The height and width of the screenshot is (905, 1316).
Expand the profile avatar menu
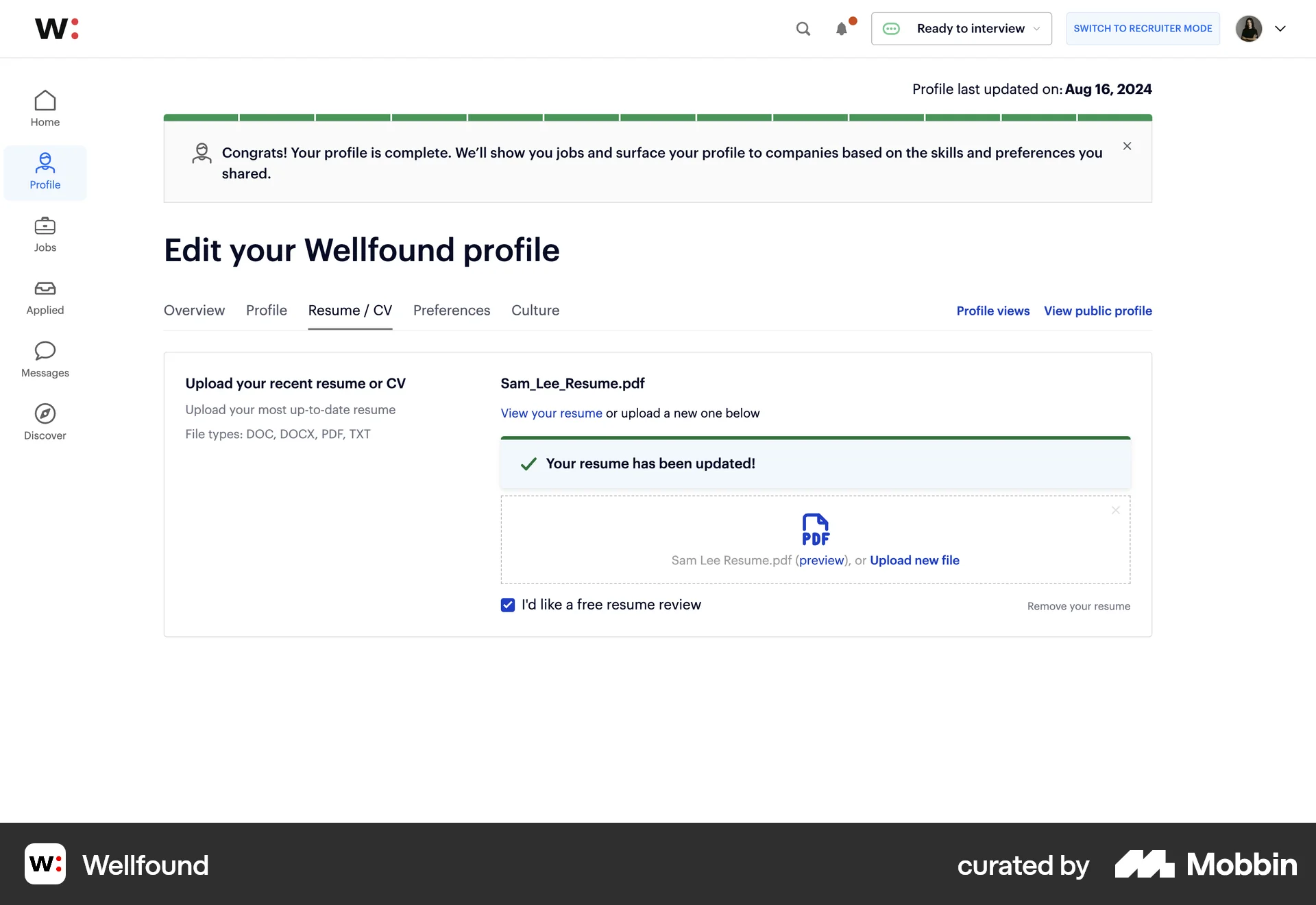tap(1261, 28)
